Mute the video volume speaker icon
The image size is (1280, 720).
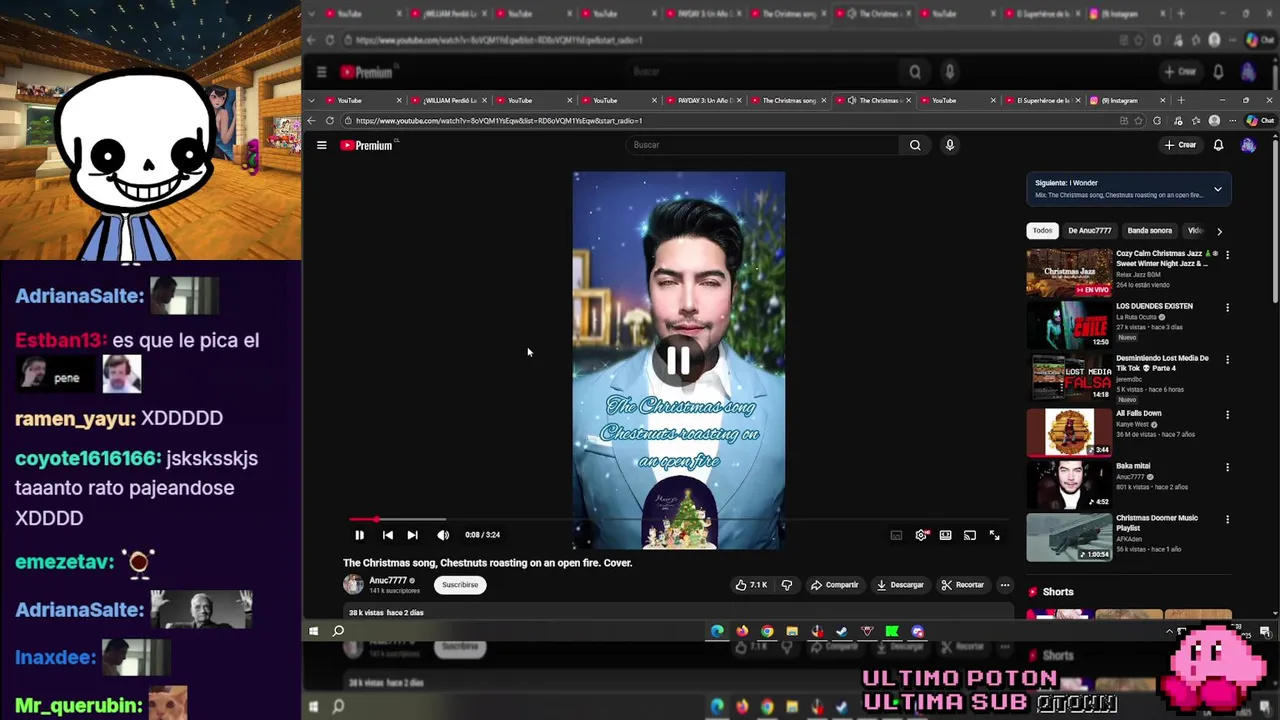(x=443, y=535)
